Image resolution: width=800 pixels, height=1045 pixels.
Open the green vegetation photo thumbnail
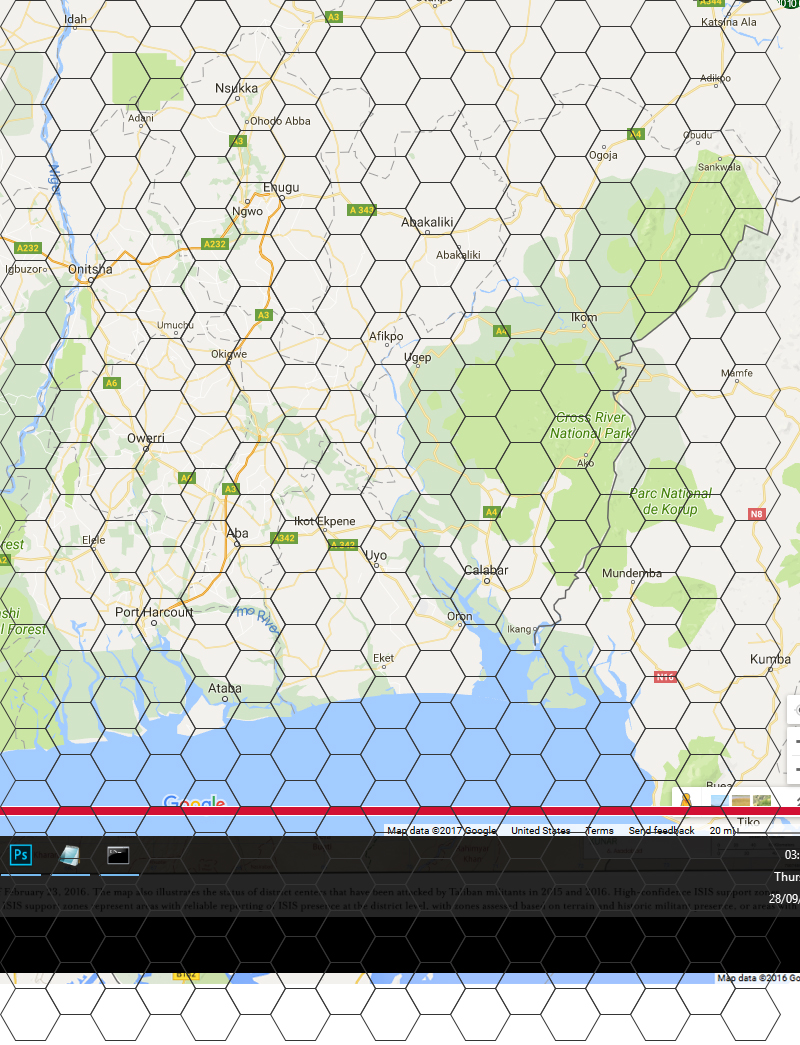tap(762, 800)
